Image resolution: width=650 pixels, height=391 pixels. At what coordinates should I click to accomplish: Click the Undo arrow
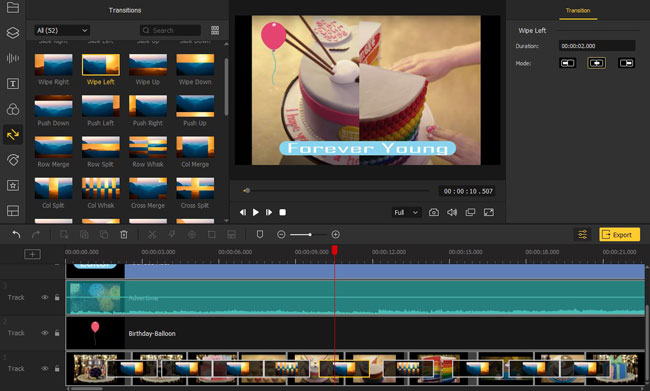coord(16,235)
